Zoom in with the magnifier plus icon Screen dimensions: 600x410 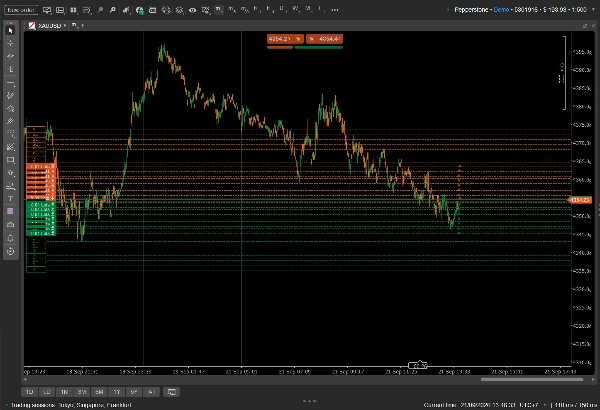tap(112, 10)
